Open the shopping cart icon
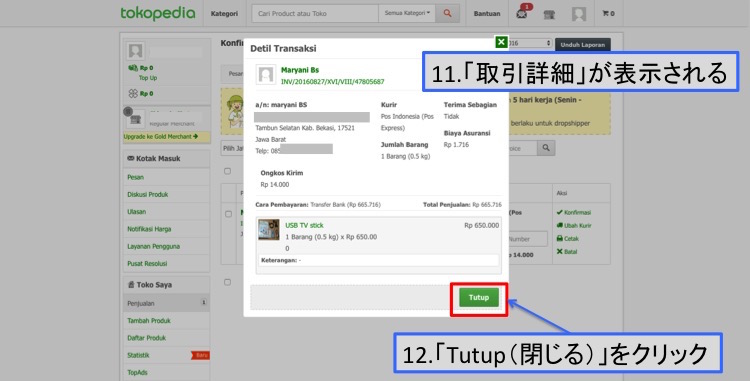The image size is (750, 381). coord(608,13)
